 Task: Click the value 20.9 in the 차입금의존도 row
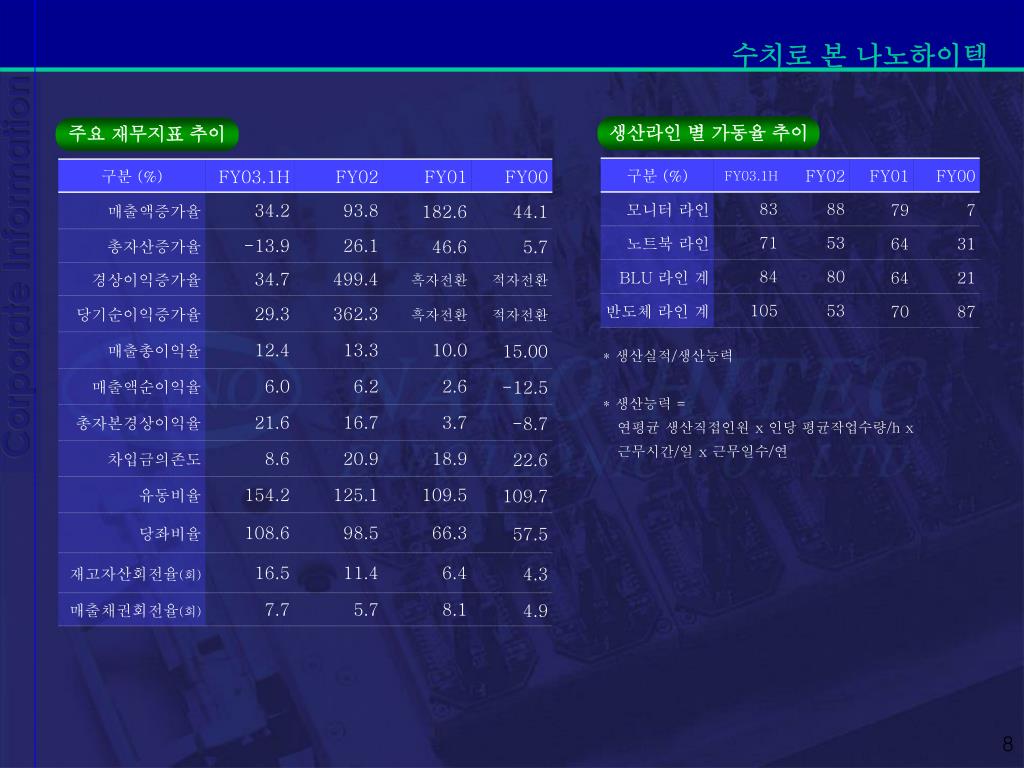click(360, 459)
